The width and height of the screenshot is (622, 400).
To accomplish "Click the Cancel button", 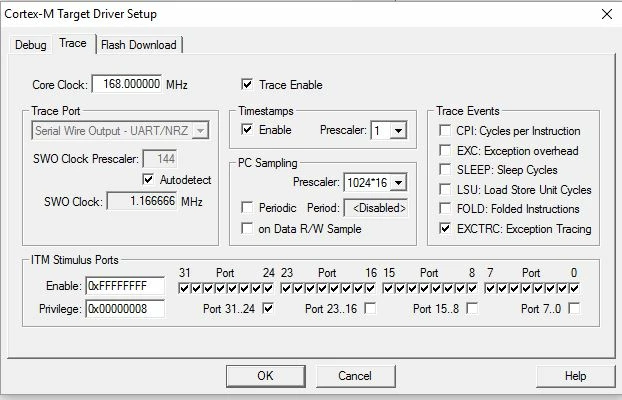I will pos(355,376).
